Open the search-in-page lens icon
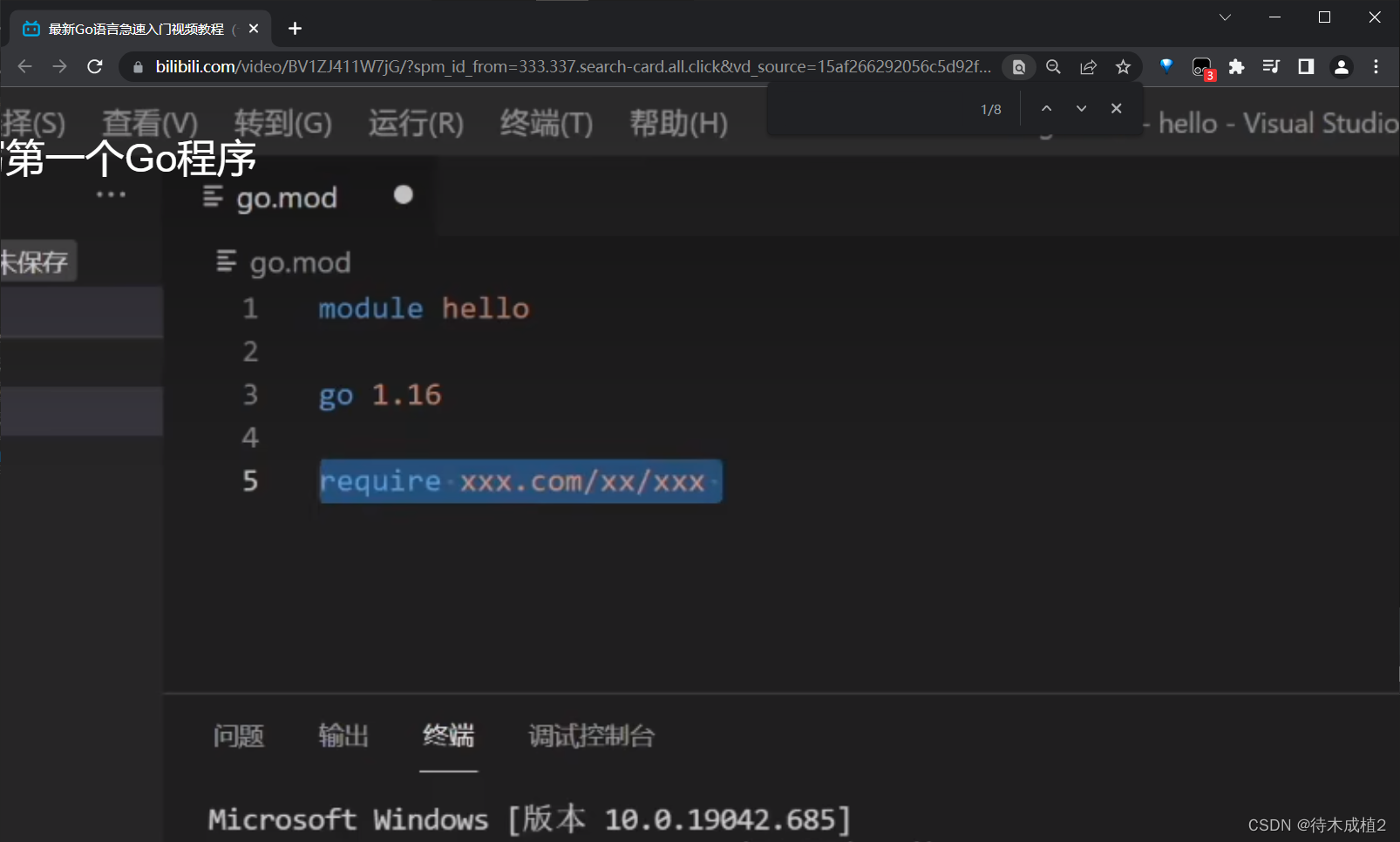1400x842 pixels. pos(1018,67)
